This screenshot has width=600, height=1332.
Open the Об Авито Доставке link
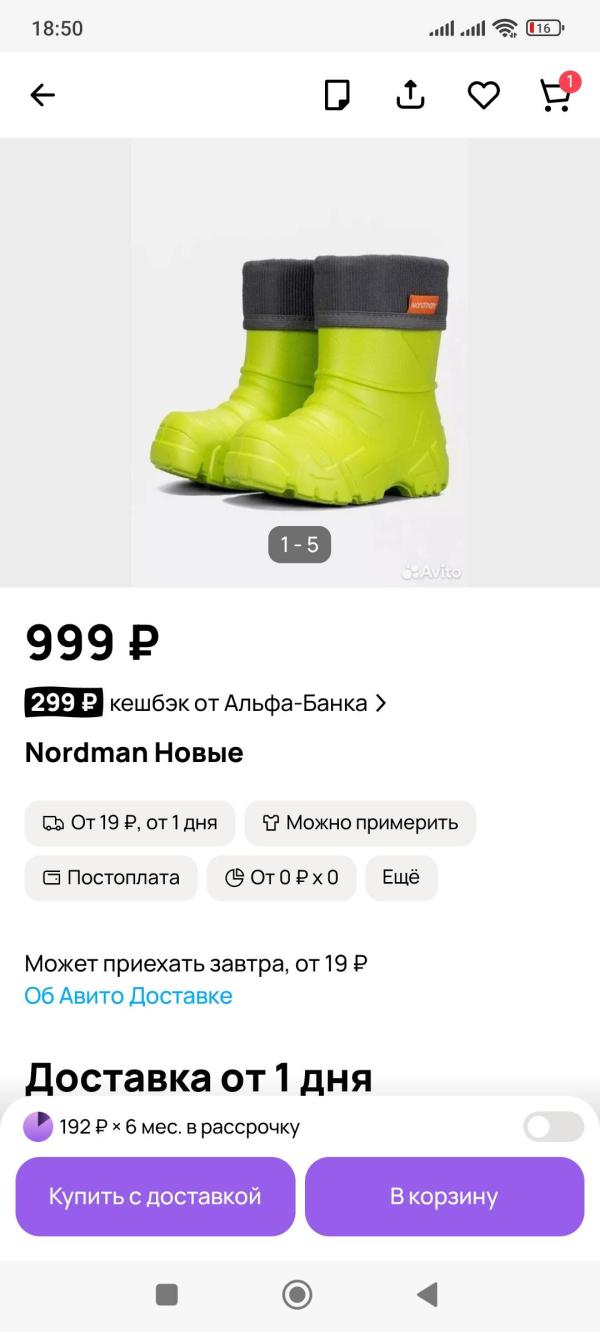coord(128,996)
